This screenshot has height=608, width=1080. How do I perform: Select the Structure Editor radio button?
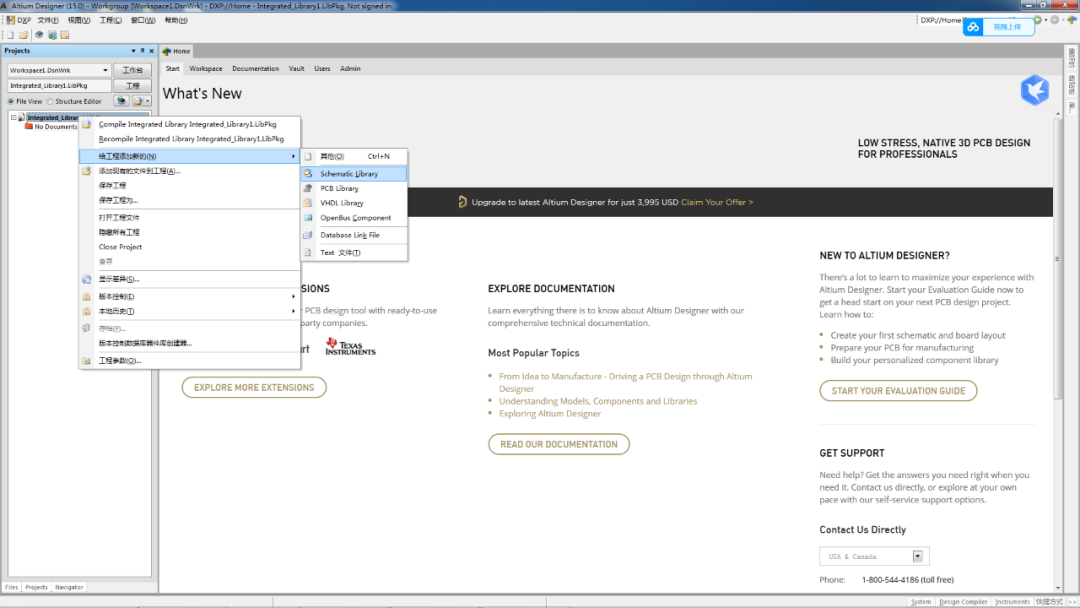coord(50,101)
